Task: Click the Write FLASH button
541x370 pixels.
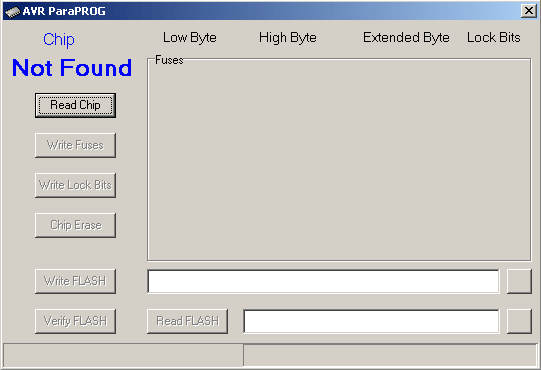Action: coord(75,281)
